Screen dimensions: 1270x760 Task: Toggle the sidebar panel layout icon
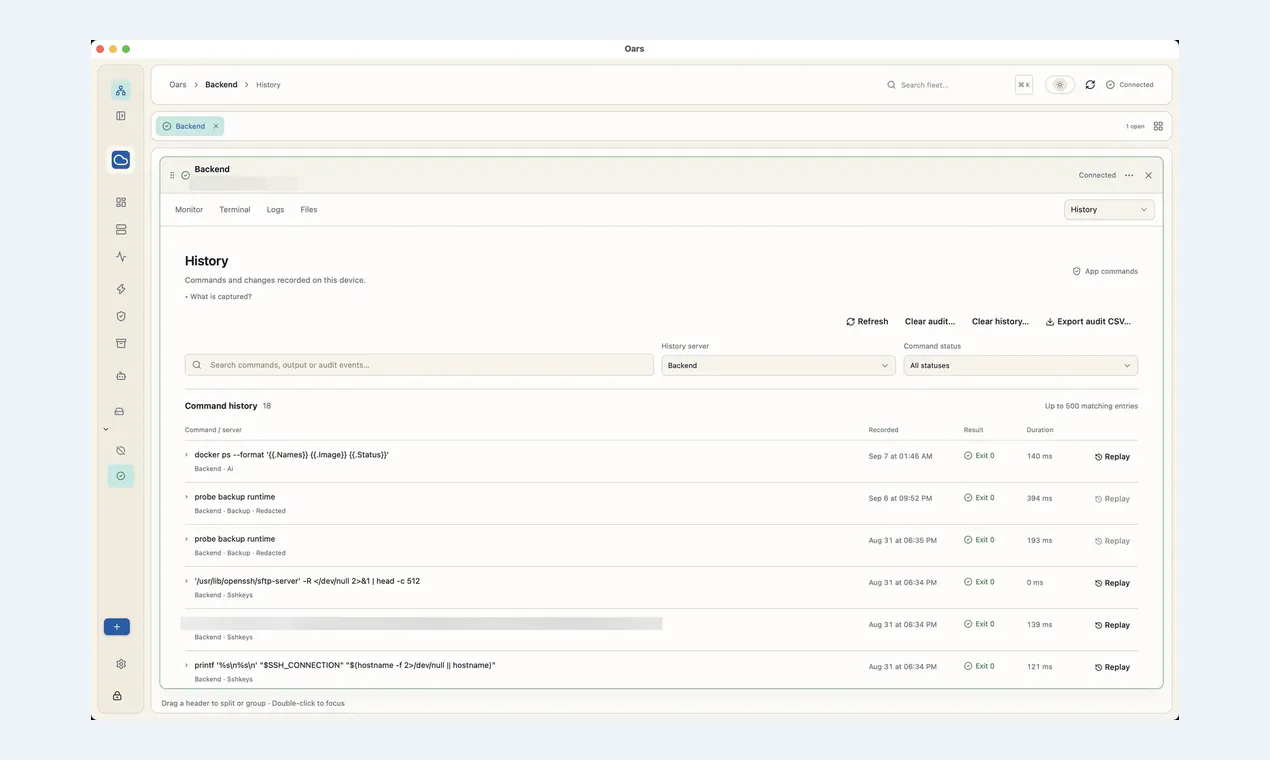click(121, 116)
